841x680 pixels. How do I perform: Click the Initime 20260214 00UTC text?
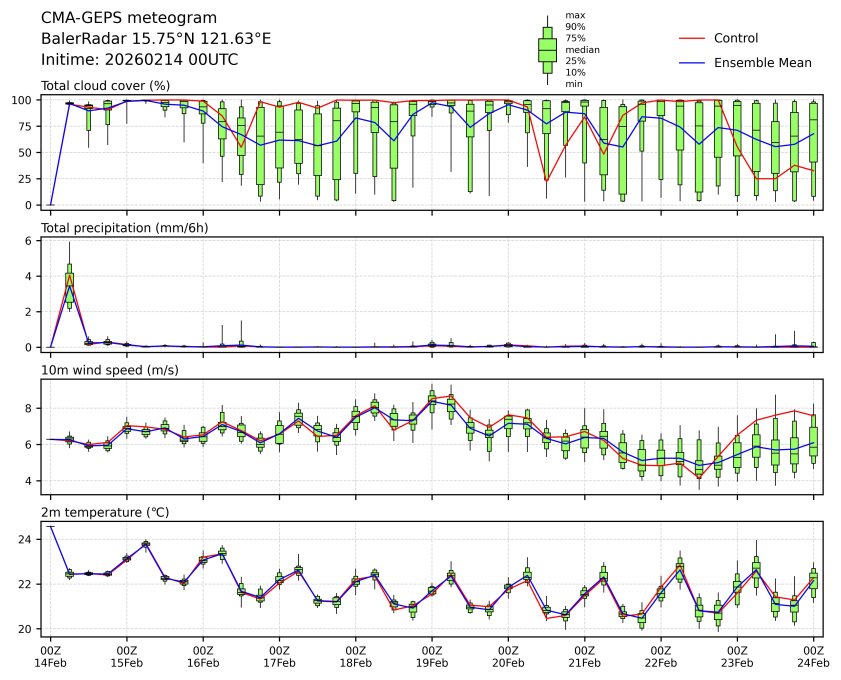click(139, 59)
